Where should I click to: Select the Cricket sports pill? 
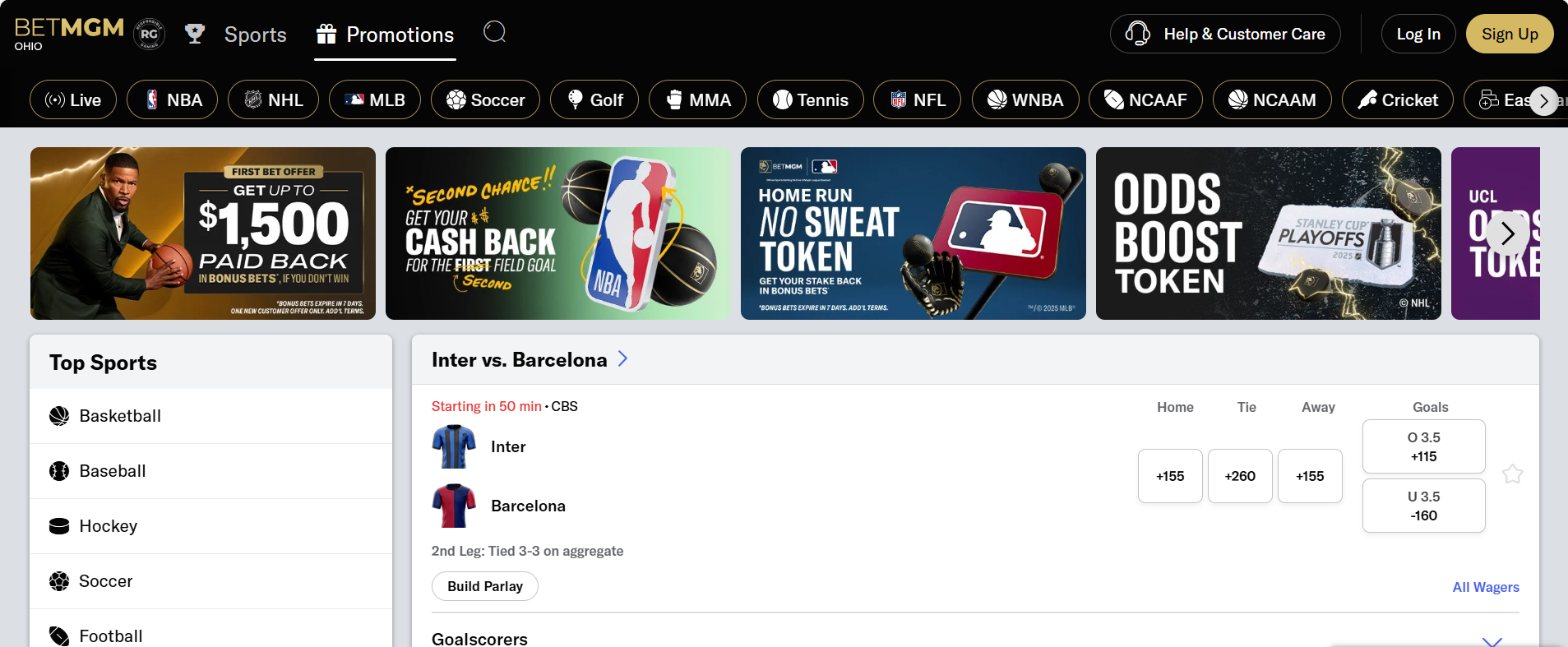[x=1398, y=99]
